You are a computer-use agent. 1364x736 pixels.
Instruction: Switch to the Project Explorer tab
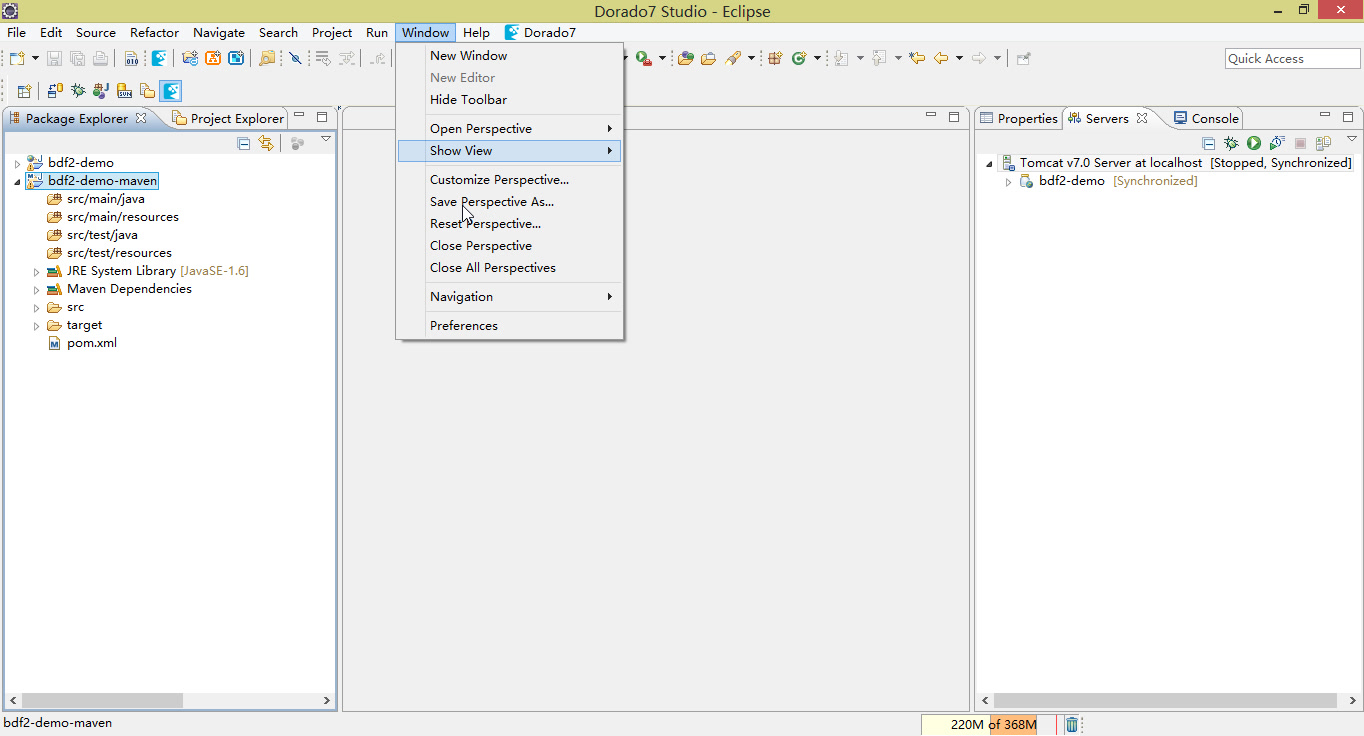[x=228, y=118]
